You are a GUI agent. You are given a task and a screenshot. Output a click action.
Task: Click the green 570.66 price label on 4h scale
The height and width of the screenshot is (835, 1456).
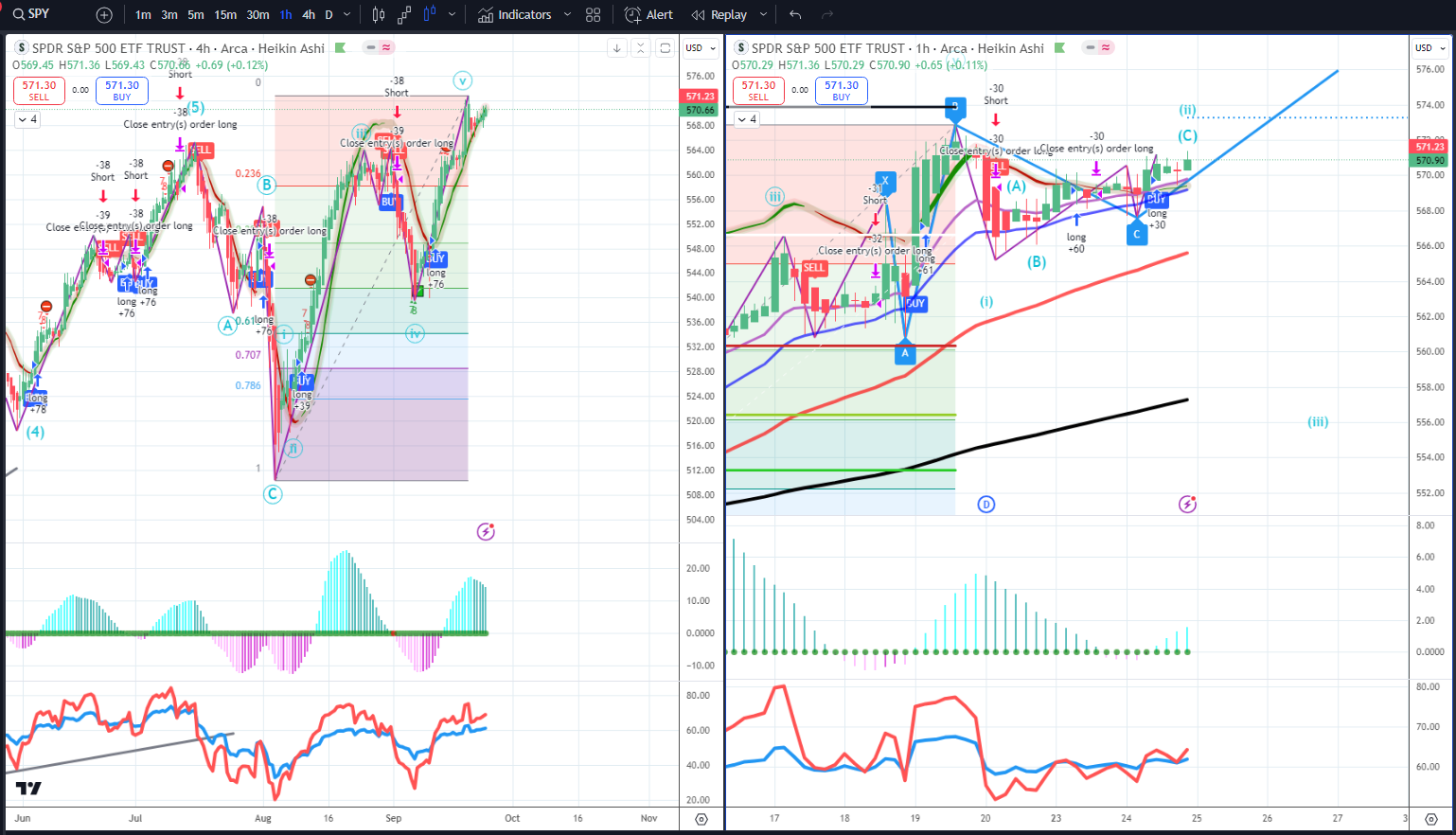coord(701,110)
